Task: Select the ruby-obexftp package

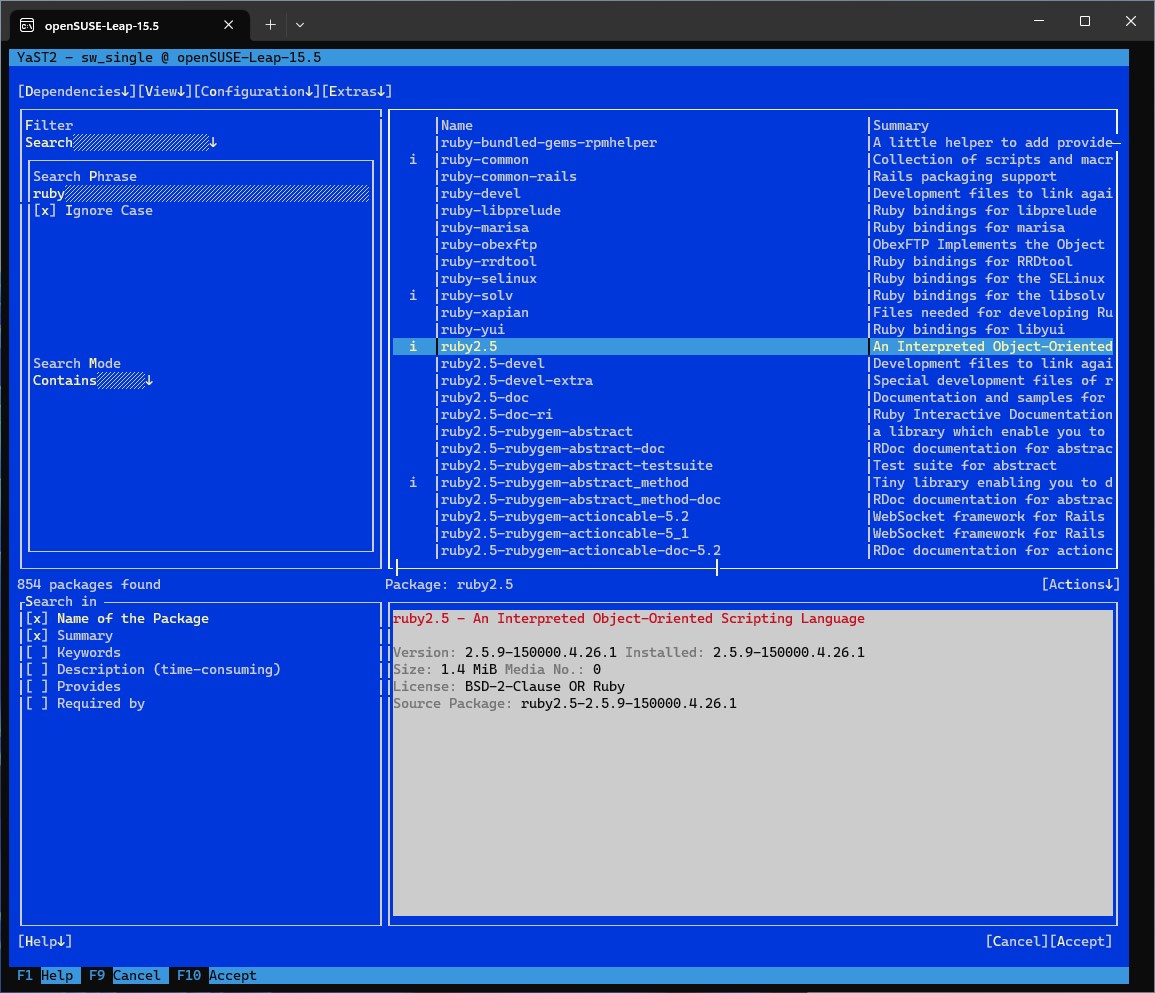Action: (x=754, y=245)
